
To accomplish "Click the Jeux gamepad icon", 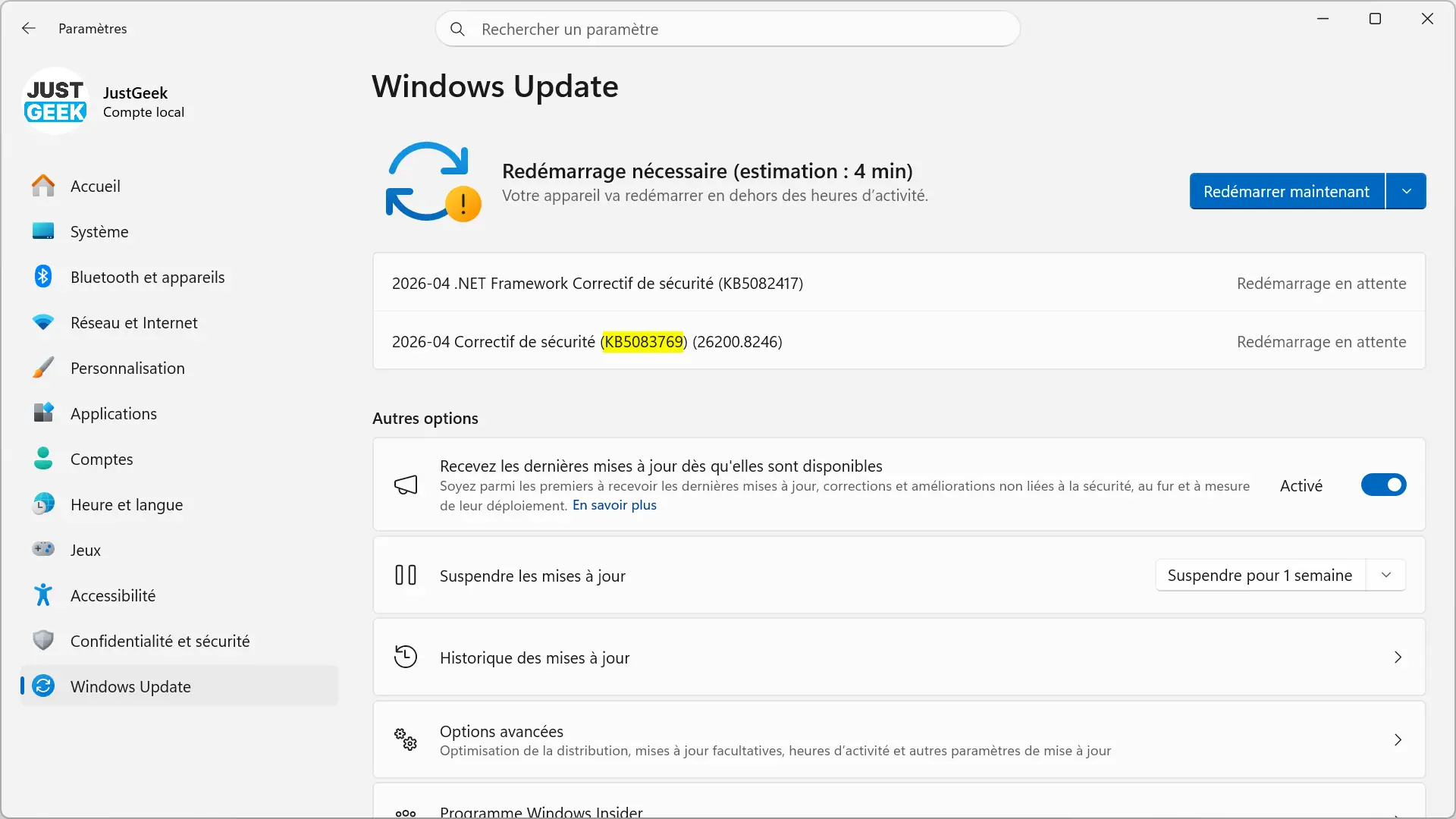I will (43, 549).
